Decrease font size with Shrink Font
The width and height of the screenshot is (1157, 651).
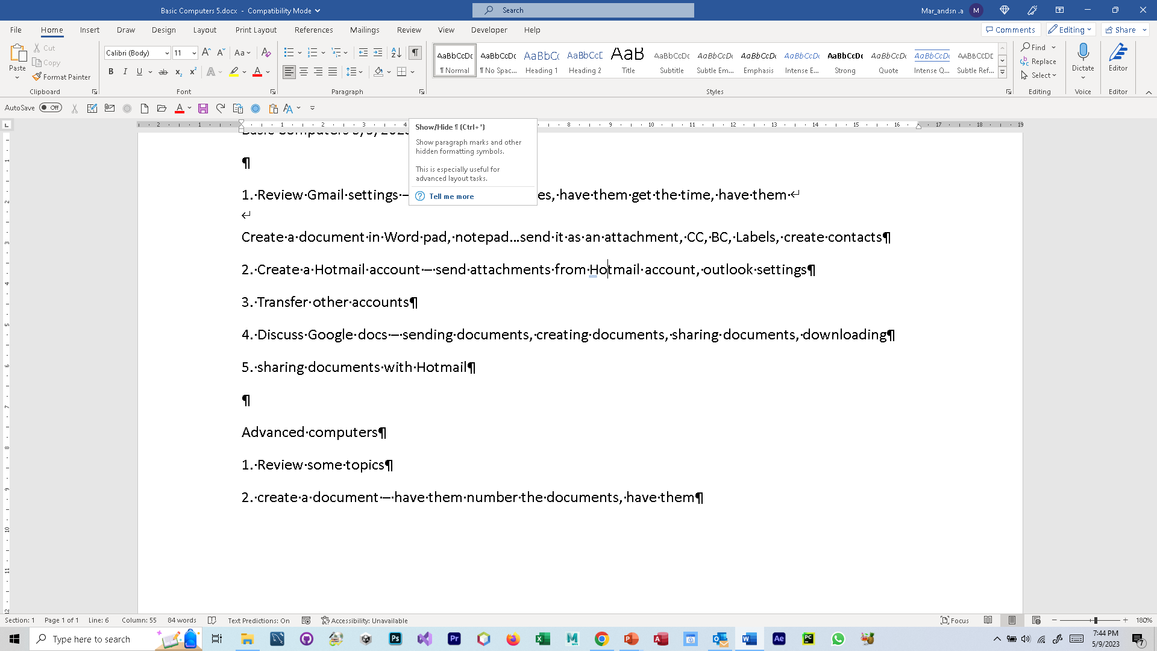coord(221,52)
